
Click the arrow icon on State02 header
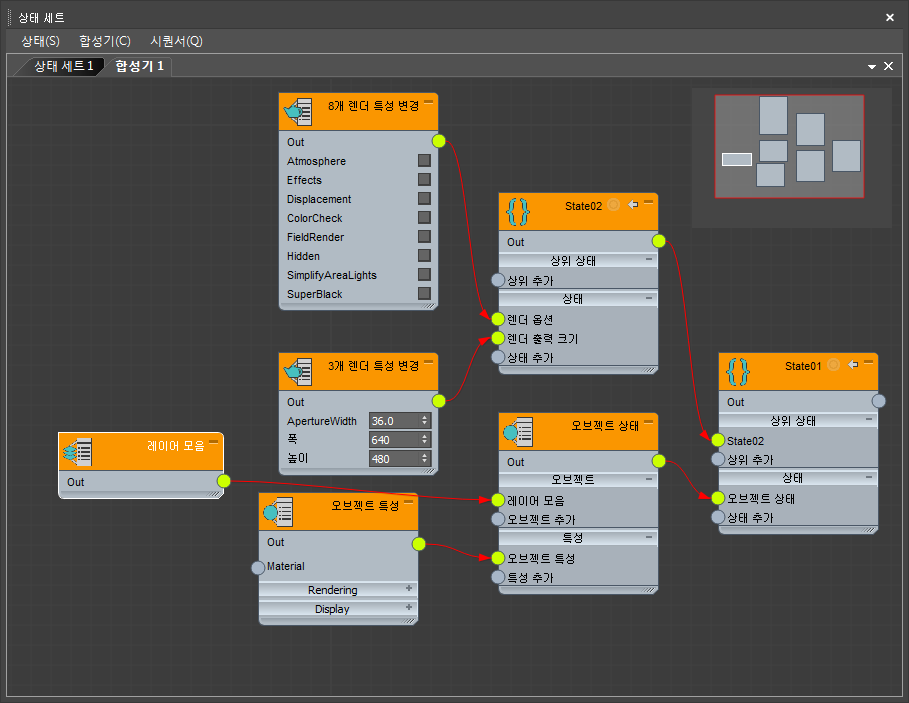pyautogui.click(x=633, y=205)
